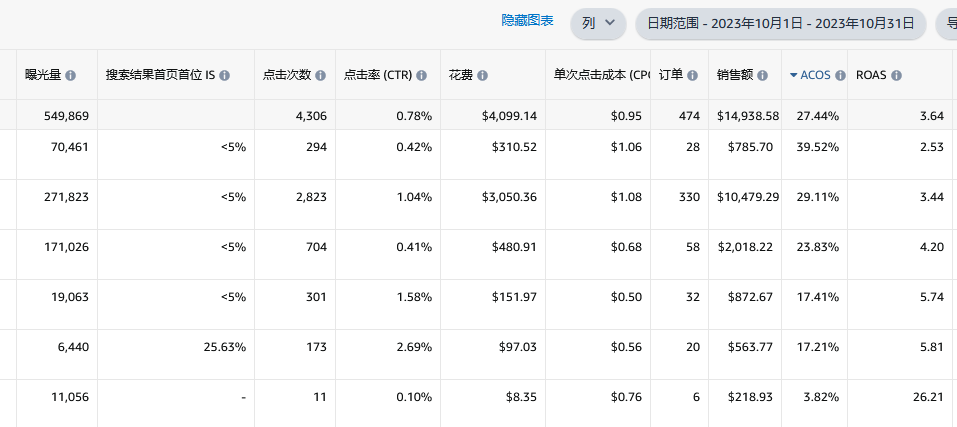Click total clicks value 4,306
Screen dimensions: 957x427
tap(311, 115)
